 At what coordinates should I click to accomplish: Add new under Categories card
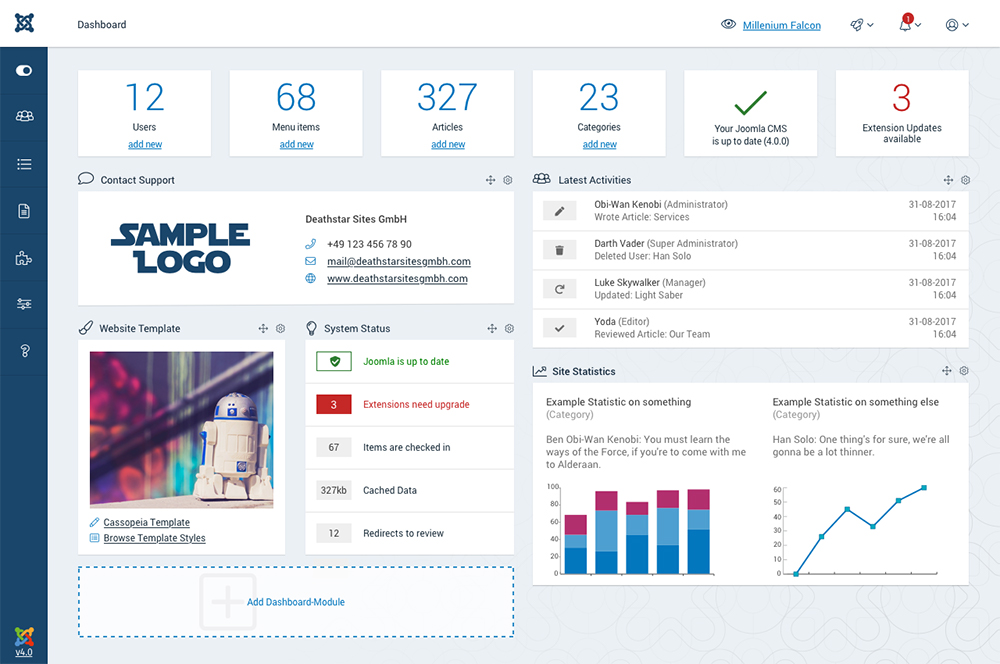(x=599, y=144)
